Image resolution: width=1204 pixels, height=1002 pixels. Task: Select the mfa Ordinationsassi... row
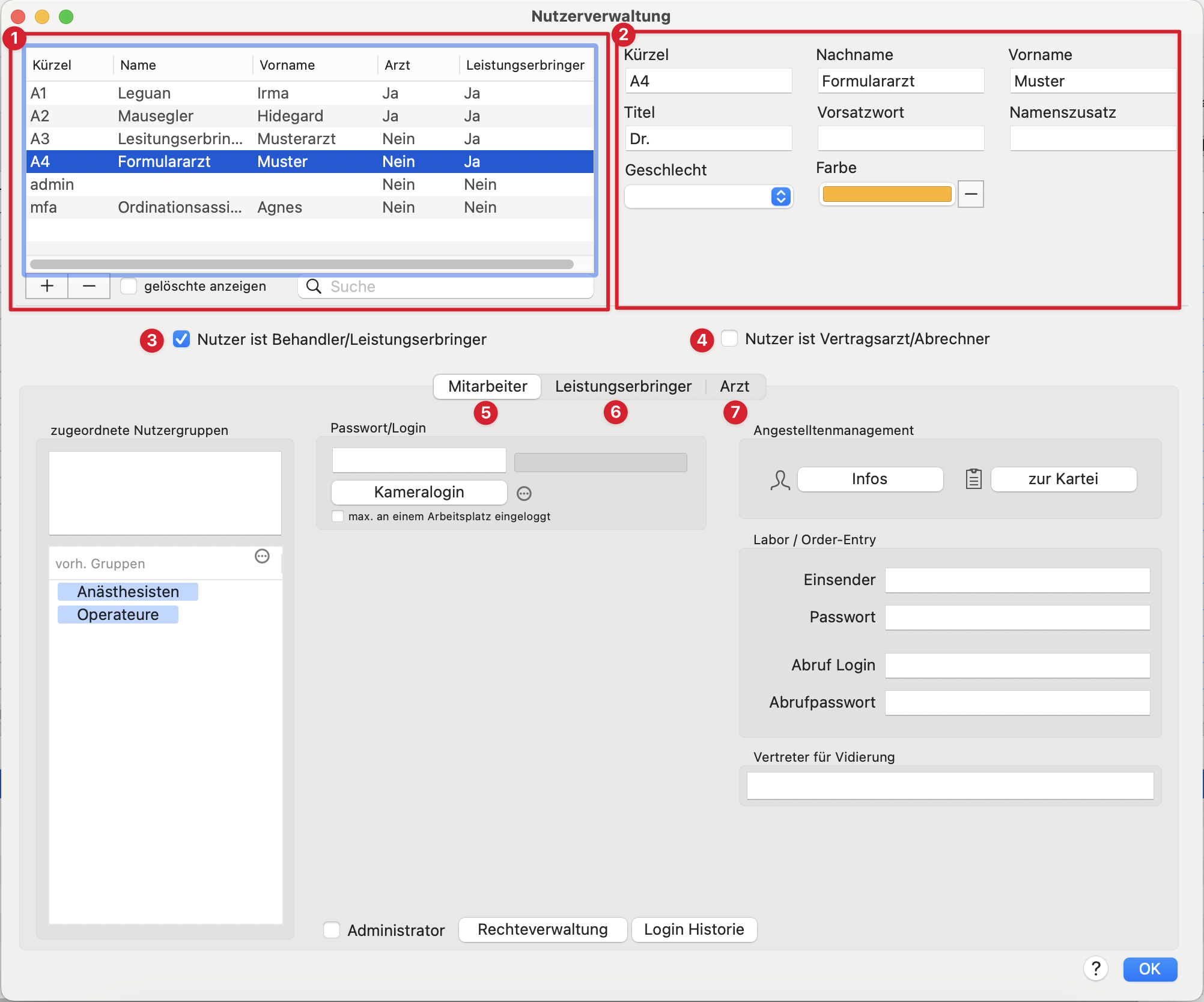[310, 207]
